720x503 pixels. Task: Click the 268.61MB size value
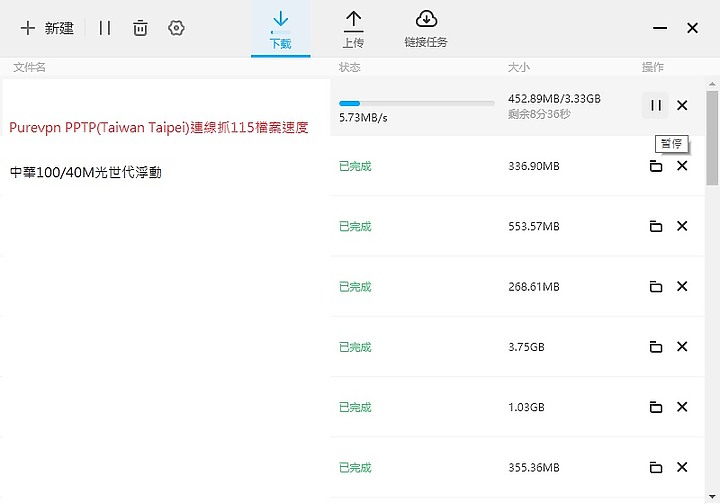(x=534, y=287)
